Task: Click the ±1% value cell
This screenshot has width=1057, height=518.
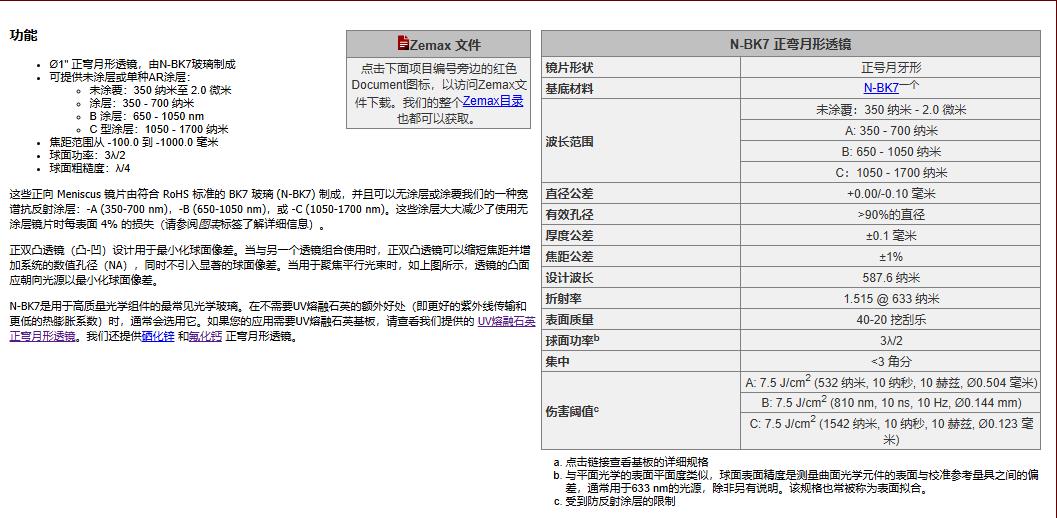Action: (x=890, y=257)
